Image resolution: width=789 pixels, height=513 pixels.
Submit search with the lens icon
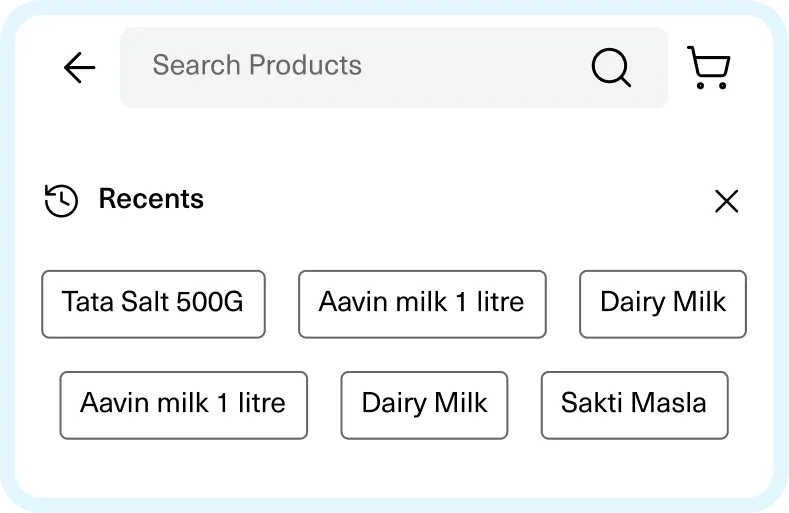coord(611,67)
